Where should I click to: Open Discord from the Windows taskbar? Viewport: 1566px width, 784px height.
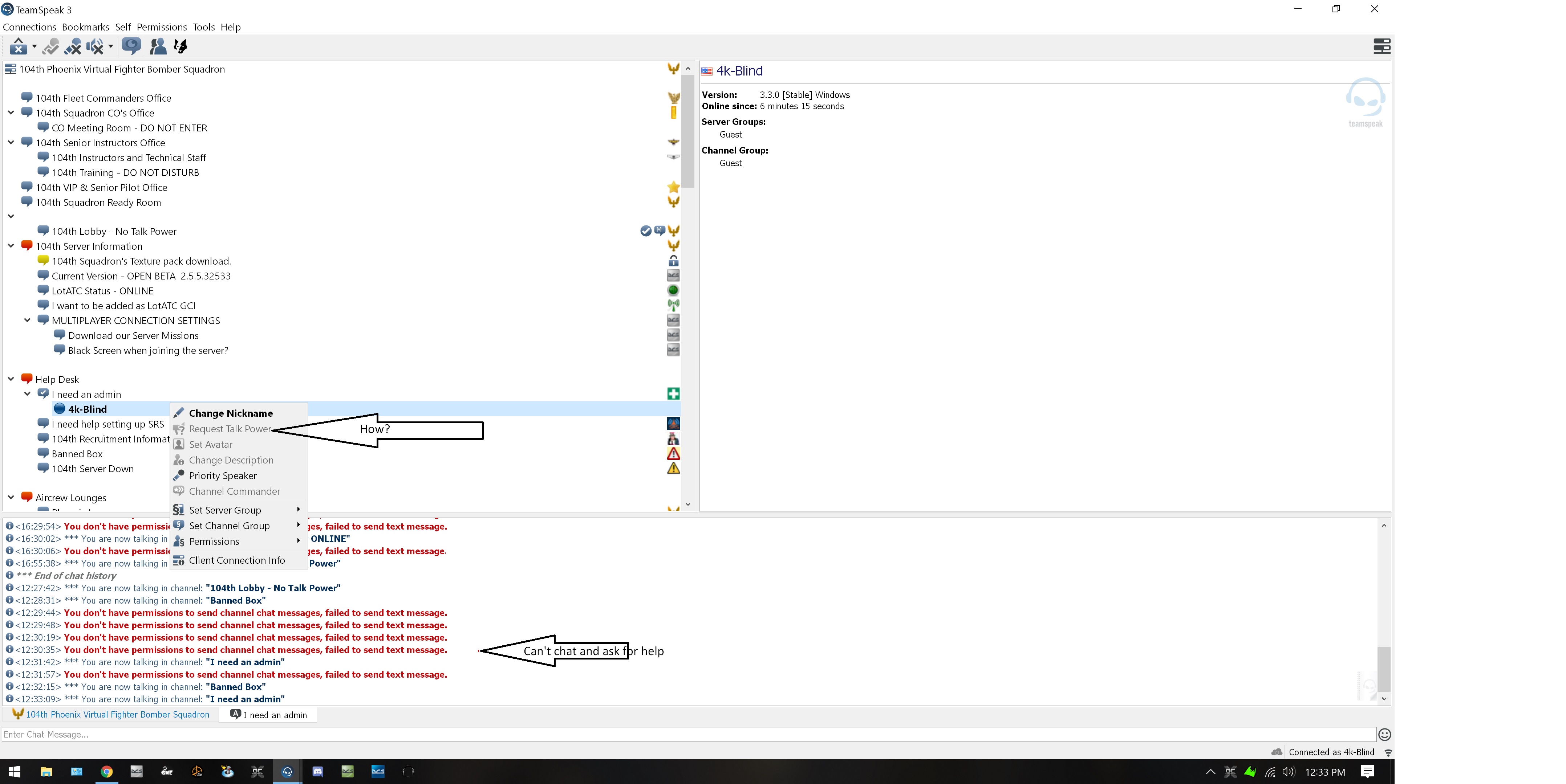pos(317,772)
